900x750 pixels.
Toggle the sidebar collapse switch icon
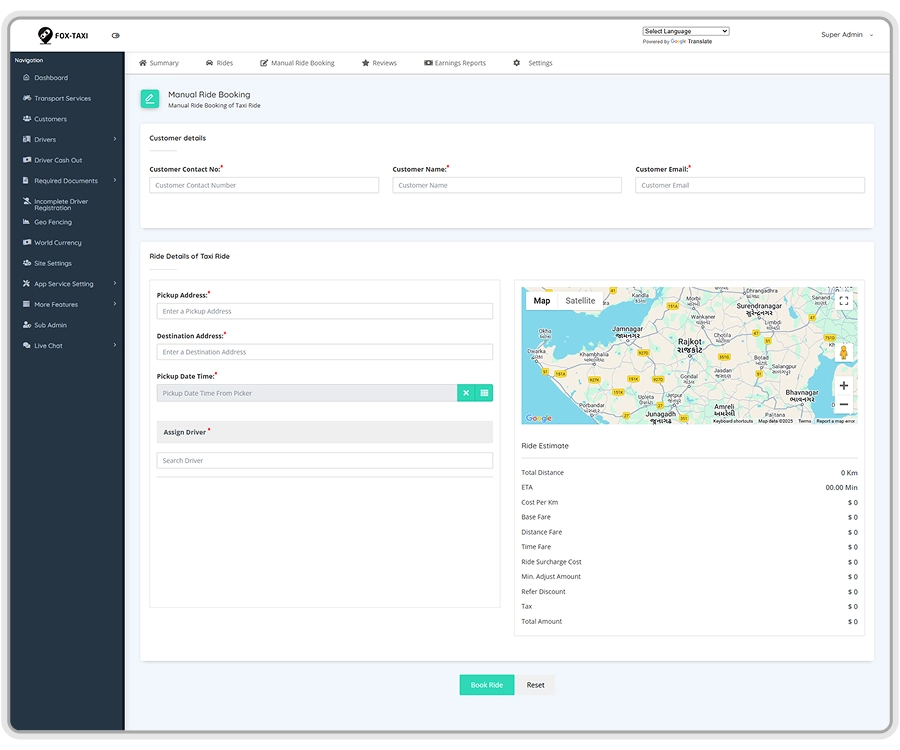[x=115, y=36]
